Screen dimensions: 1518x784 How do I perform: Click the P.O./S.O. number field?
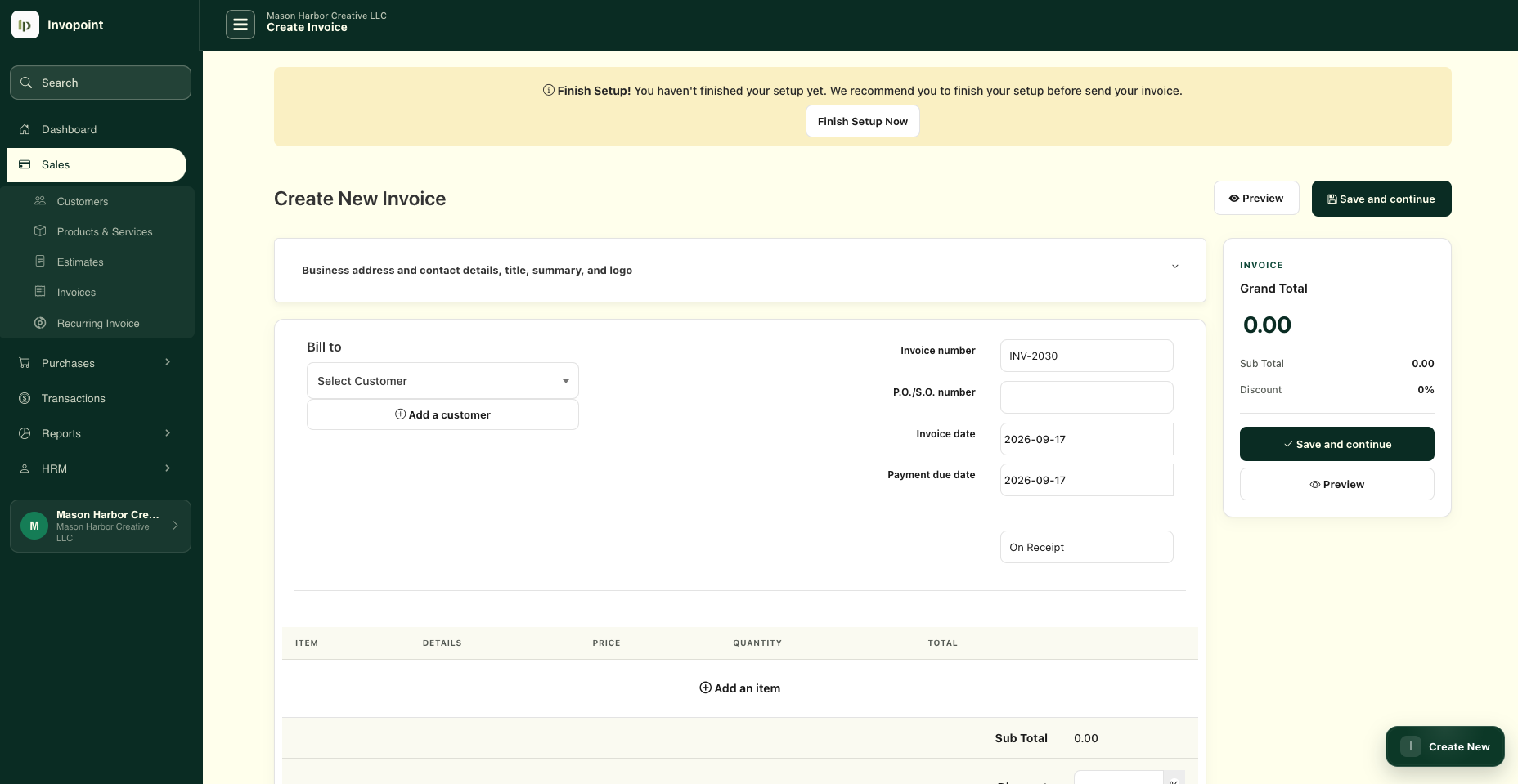[x=1086, y=397]
